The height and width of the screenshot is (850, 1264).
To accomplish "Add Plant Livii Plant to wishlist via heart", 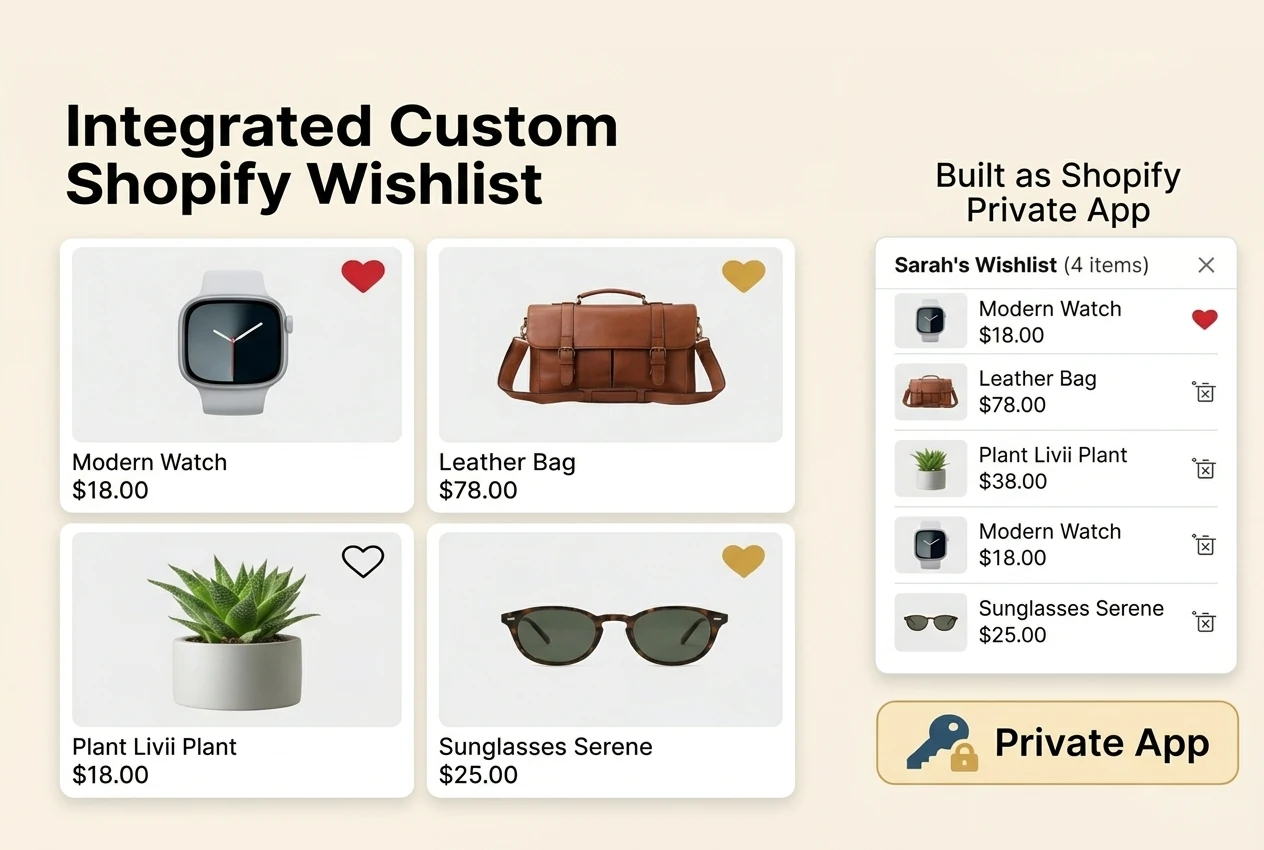I will [x=363, y=561].
